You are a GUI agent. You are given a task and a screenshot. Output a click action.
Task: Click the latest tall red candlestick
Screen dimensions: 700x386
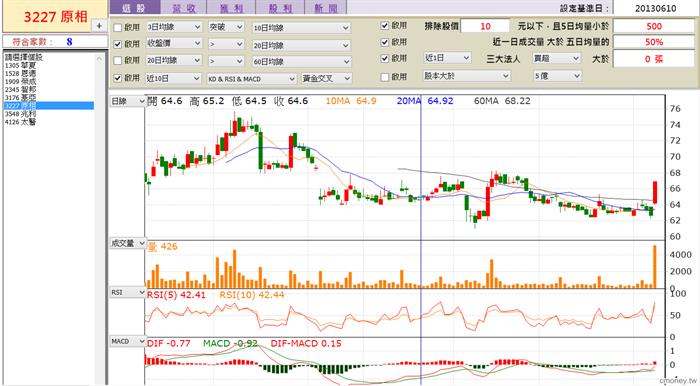tap(655, 192)
